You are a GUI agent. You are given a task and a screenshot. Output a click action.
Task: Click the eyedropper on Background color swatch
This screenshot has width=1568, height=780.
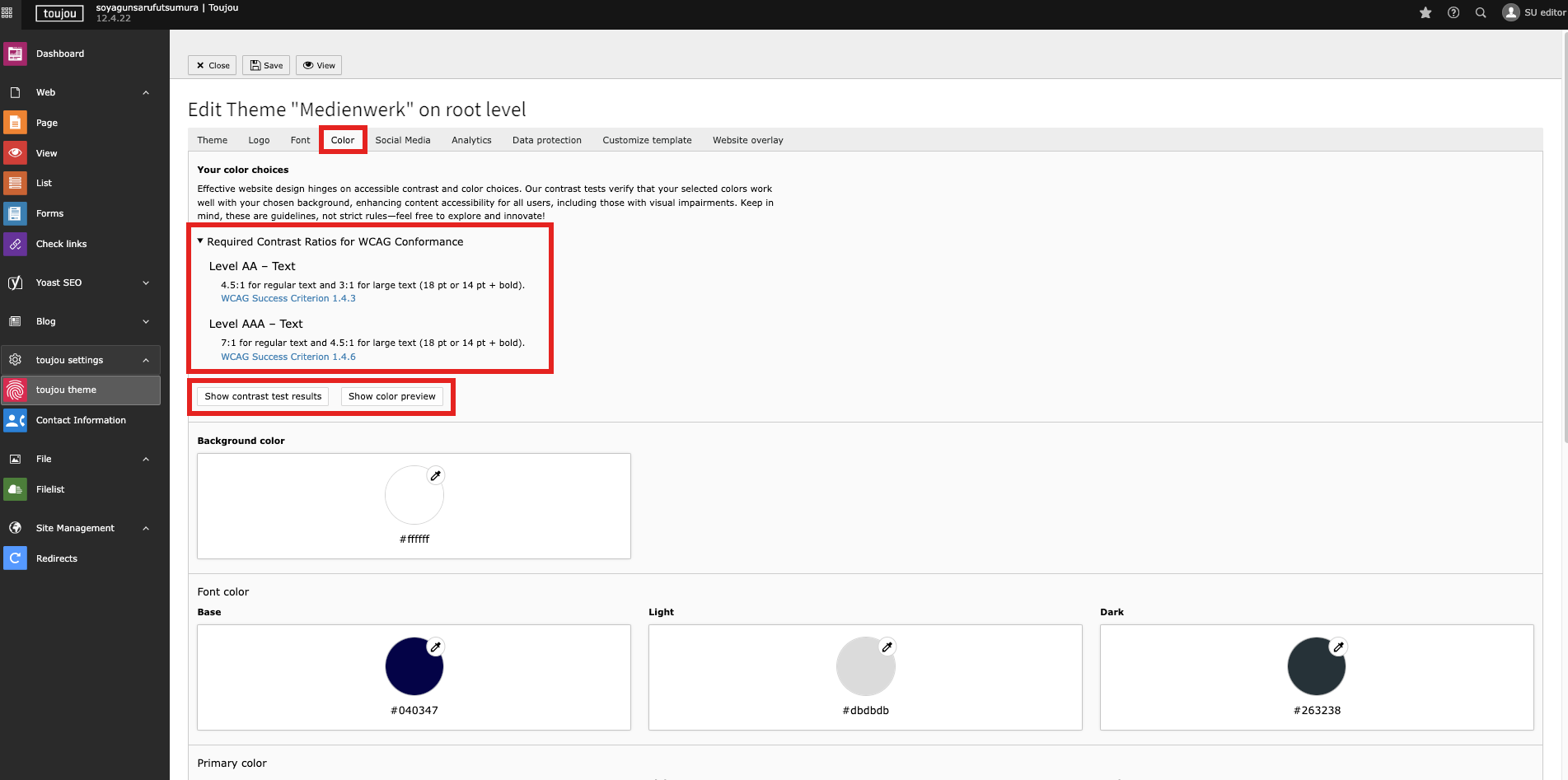436,475
